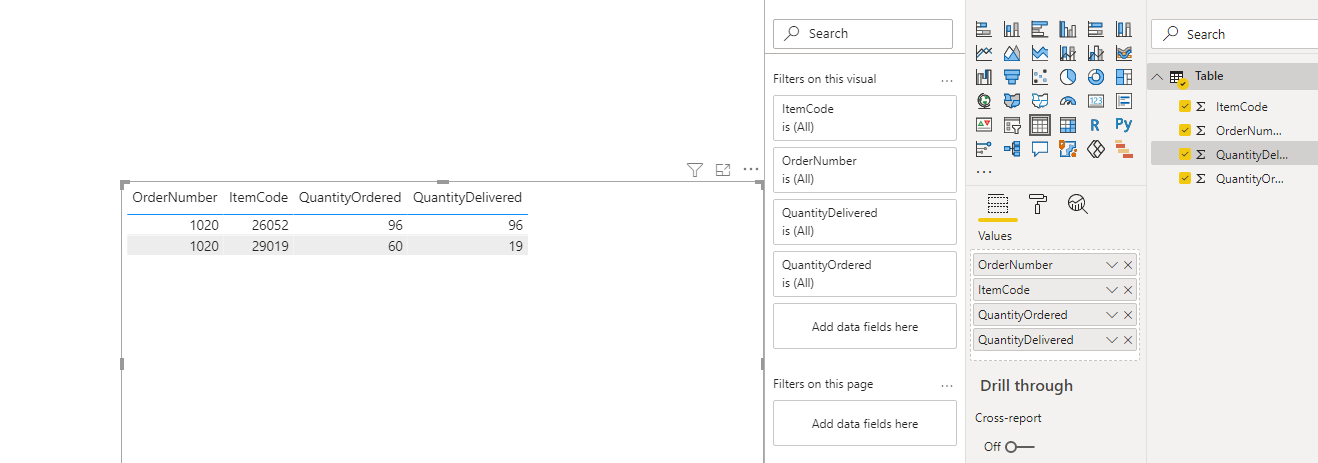Switch to the Fields tab in Visualizations
Image resolution: width=1318 pixels, height=463 pixels.
[997, 204]
